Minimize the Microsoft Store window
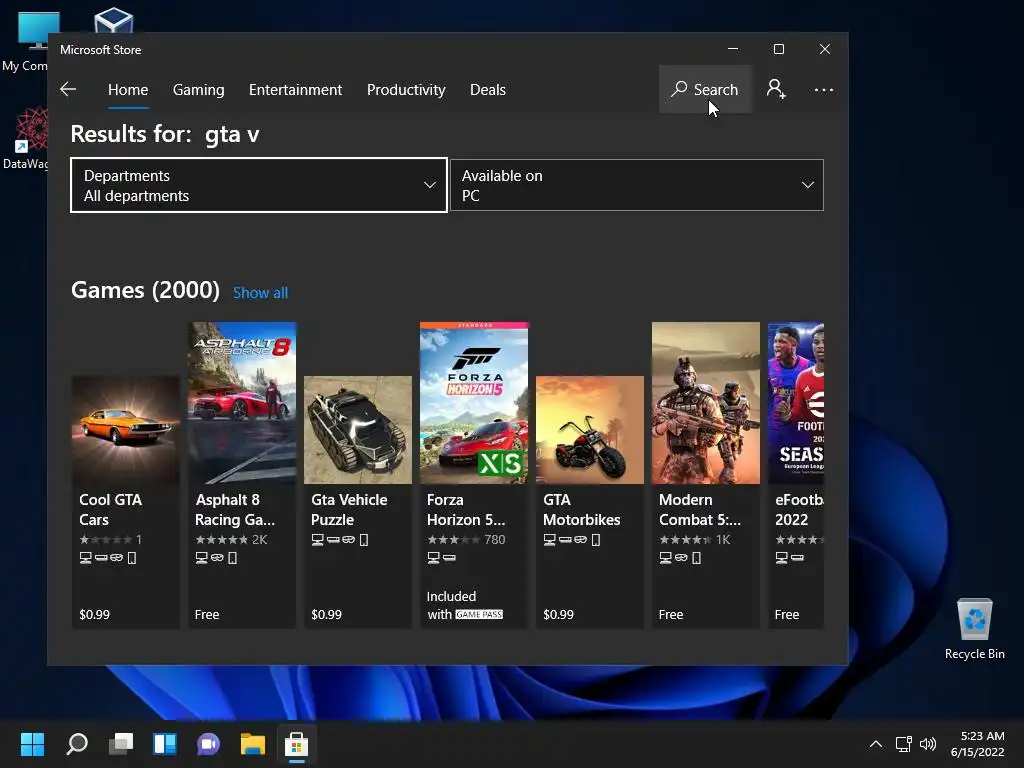Image resolution: width=1024 pixels, height=768 pixels. click(733, 49)
